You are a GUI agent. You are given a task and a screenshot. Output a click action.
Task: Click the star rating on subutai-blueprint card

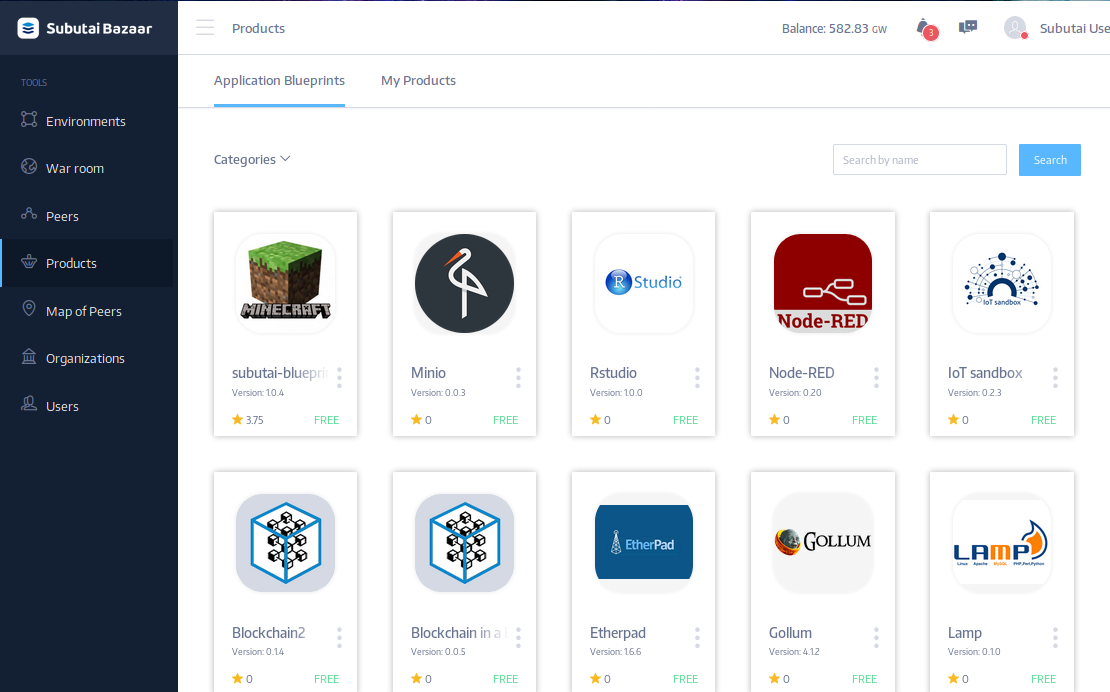[x=248, y=420]
